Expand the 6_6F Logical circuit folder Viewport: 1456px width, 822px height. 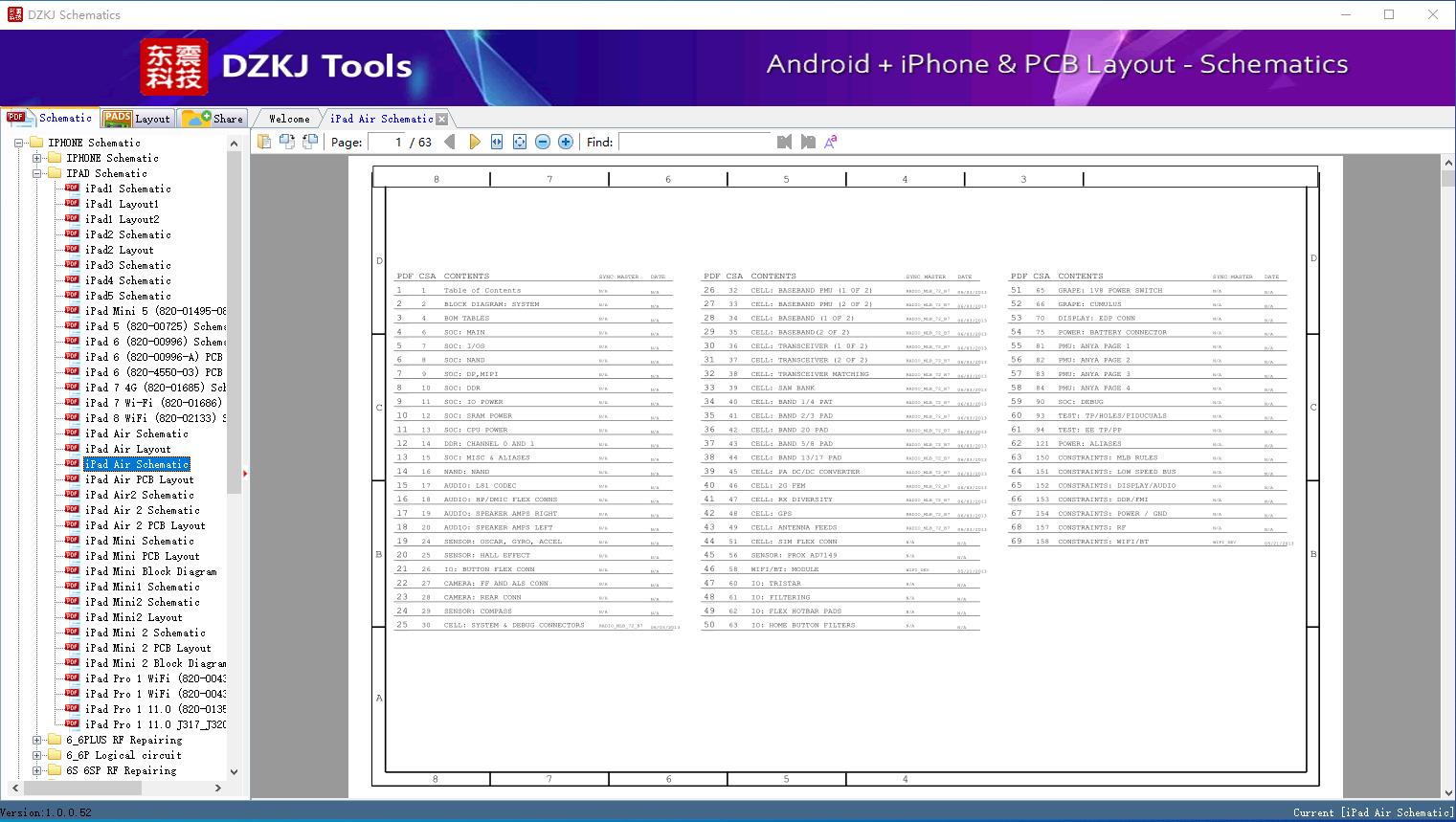coord(36,755)
